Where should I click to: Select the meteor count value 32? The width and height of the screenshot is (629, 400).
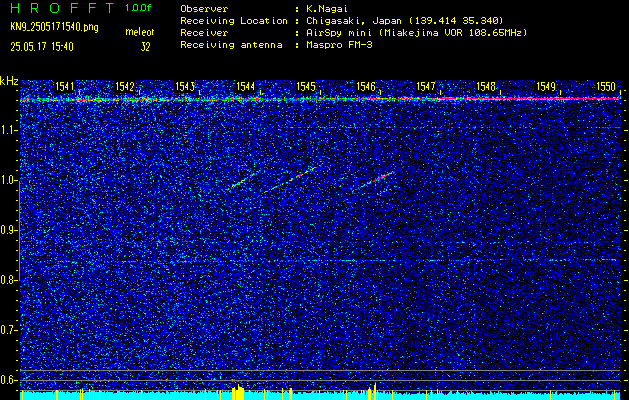tap(145, 47)
